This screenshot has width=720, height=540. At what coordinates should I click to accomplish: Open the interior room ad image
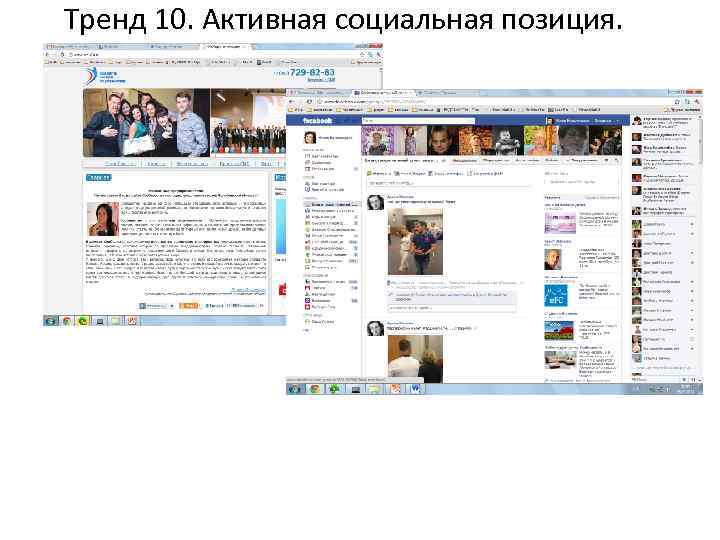pyautogui.click(x=560, y=360)
